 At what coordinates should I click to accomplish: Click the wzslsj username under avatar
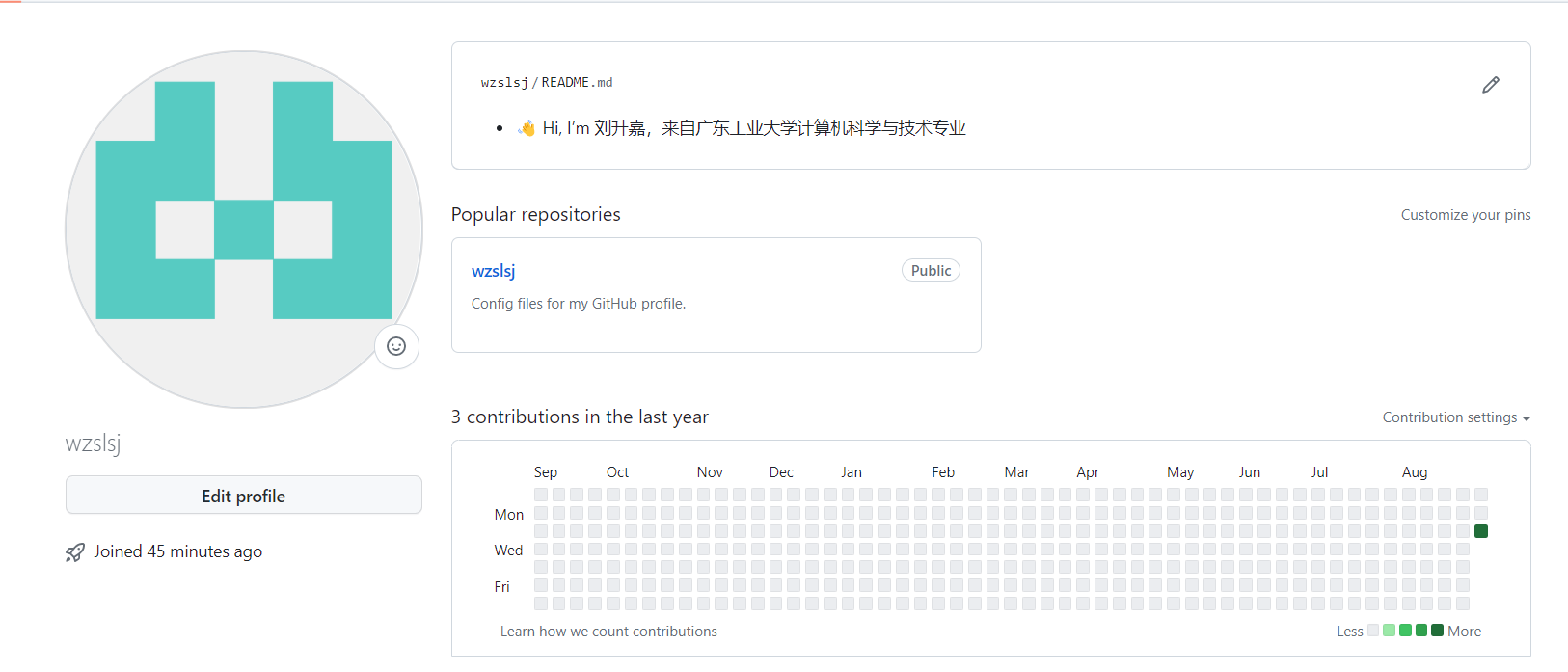tap(94, 444)
